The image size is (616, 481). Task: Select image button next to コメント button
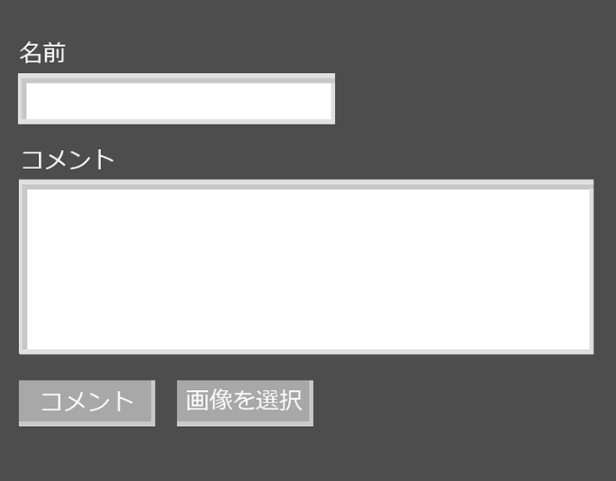pyautogui.click(x=245, y=403)
